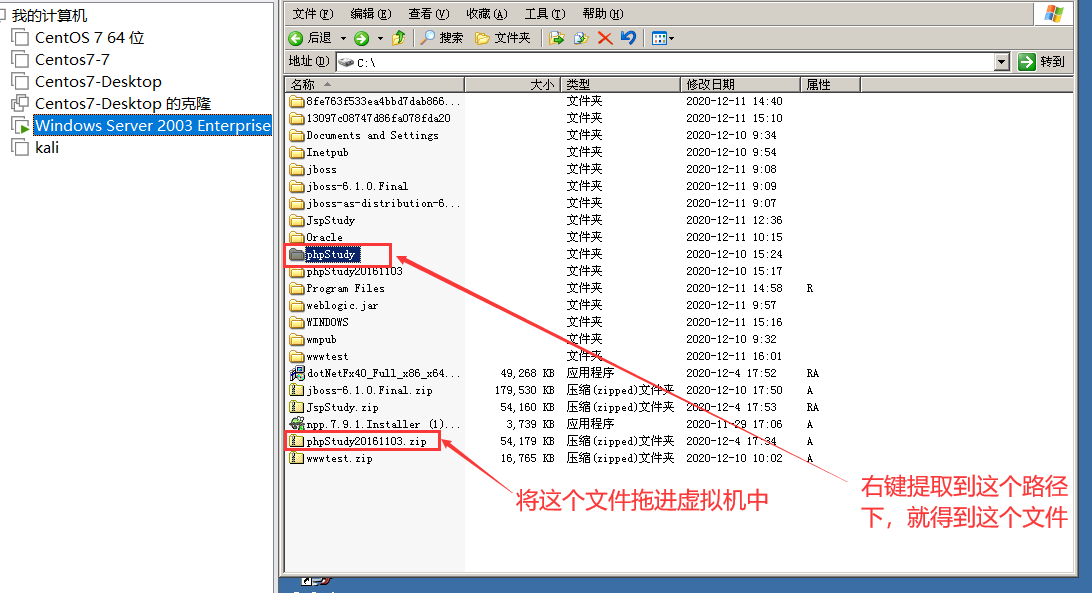This screenshot has width=1092, height=593.
Task: Select Centos7-Desktop 的克隆 virtual machine
Action: click(123, 104)
